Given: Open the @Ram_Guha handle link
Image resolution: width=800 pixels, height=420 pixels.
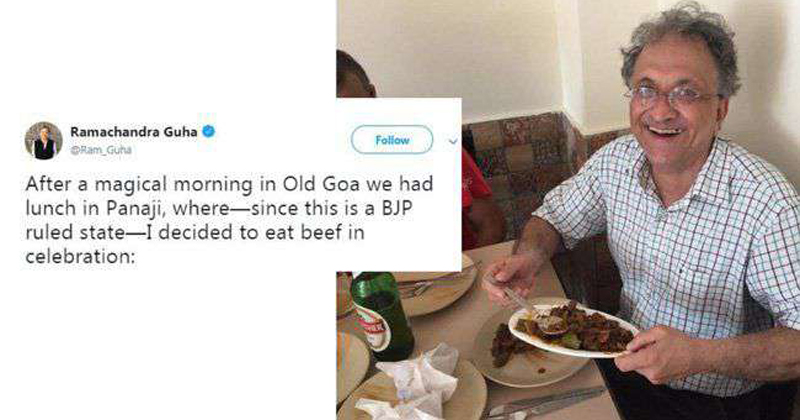Looking at the screenshot, I should pyautogui.click(x=101, y=150).
